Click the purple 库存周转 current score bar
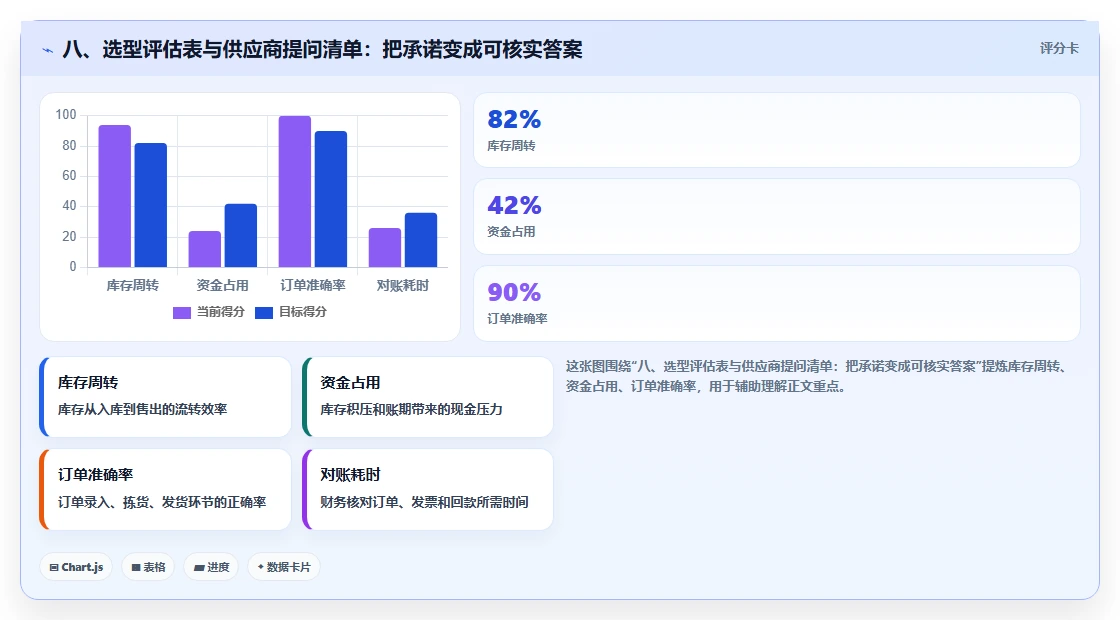 [114, 196]
